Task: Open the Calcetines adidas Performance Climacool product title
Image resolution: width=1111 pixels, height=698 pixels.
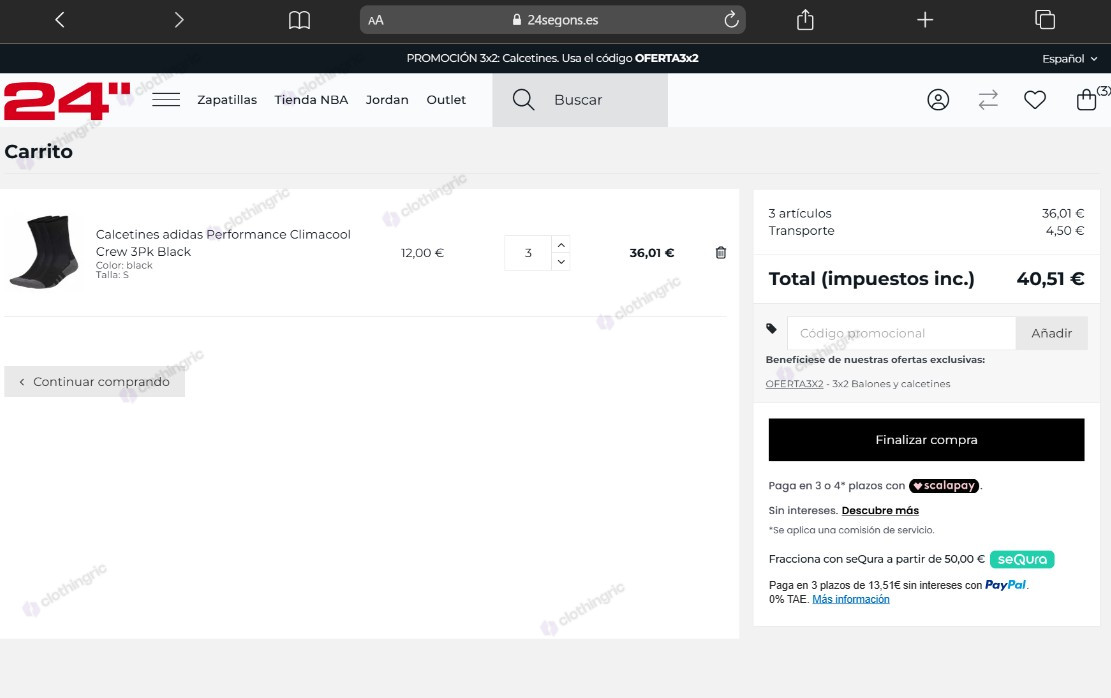Action: (x=223, y=243)
